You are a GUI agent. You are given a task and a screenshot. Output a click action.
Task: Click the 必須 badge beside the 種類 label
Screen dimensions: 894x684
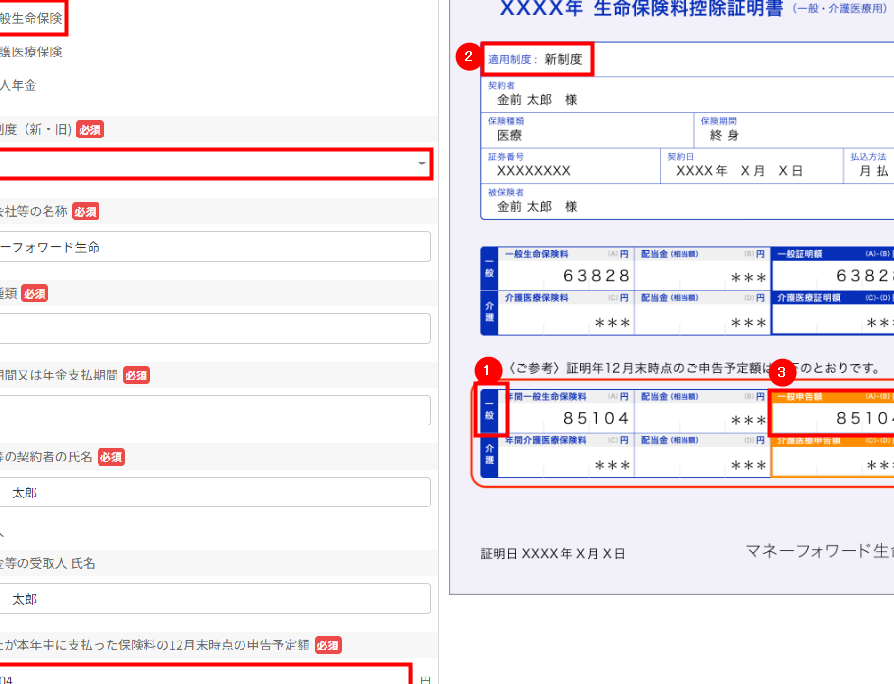(35, 294)
